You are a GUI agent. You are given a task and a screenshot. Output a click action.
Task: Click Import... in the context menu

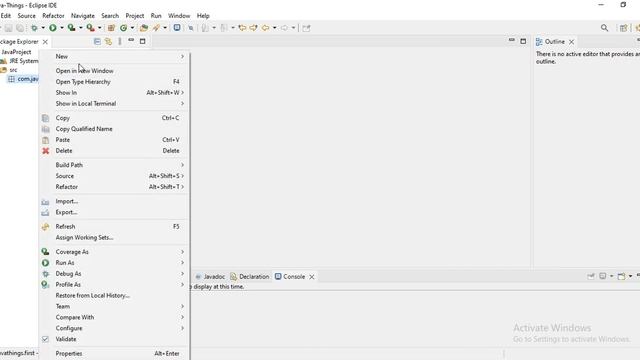click(114, 201)
